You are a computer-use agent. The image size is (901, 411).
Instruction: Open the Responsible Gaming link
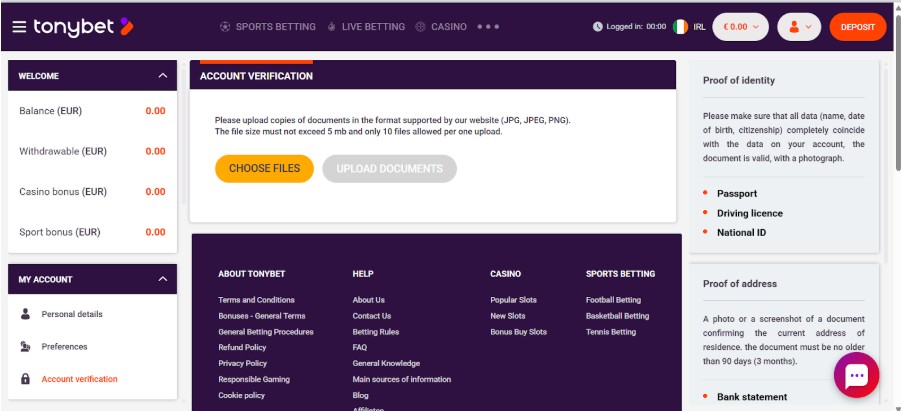(x=254, y=379)
